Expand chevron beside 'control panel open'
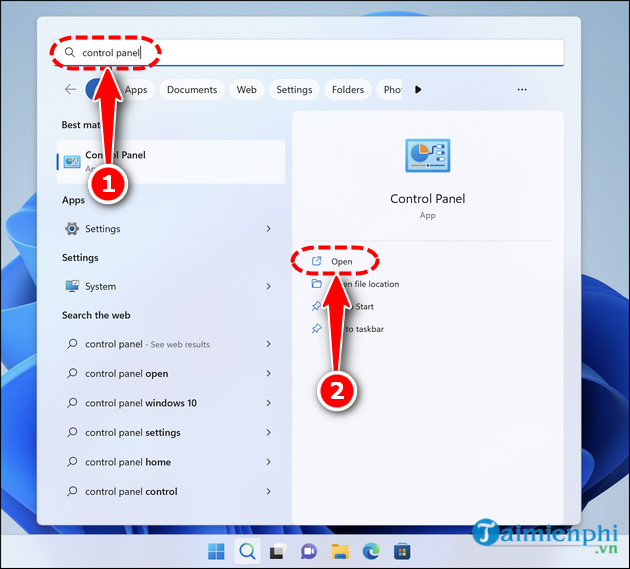The width and height of the screenshot is (630, 569). coord(268,373)
